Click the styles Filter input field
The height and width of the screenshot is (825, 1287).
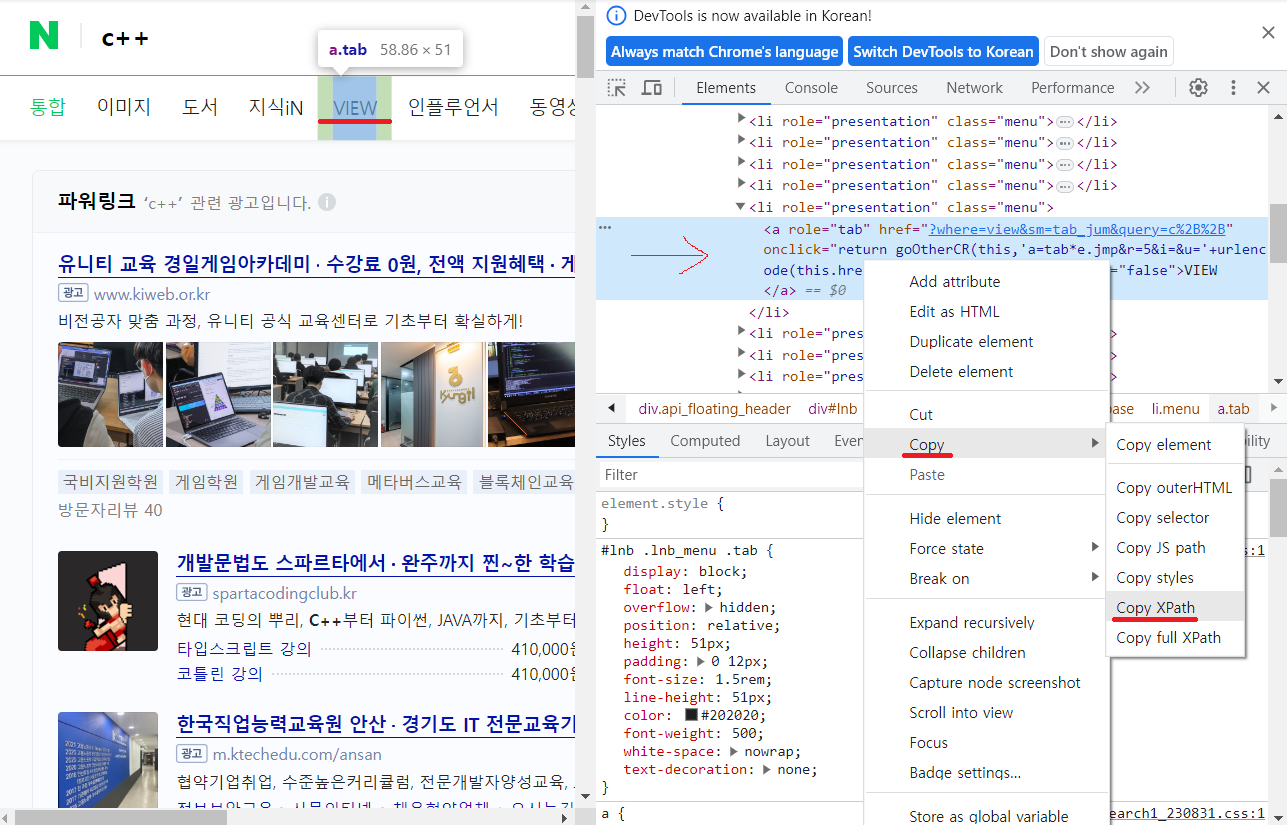[x=730, y=474]
